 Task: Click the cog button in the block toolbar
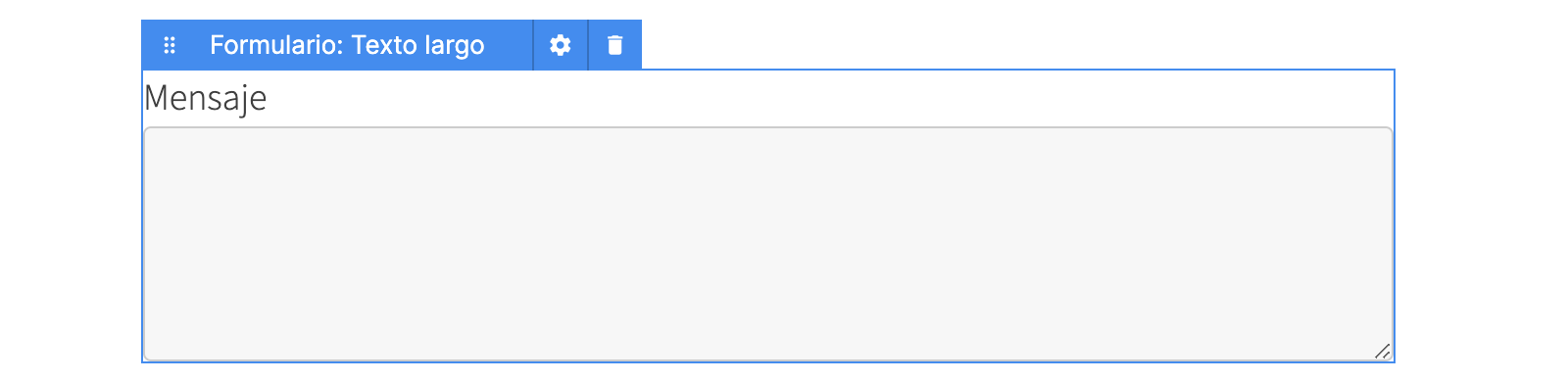(560, 45)
